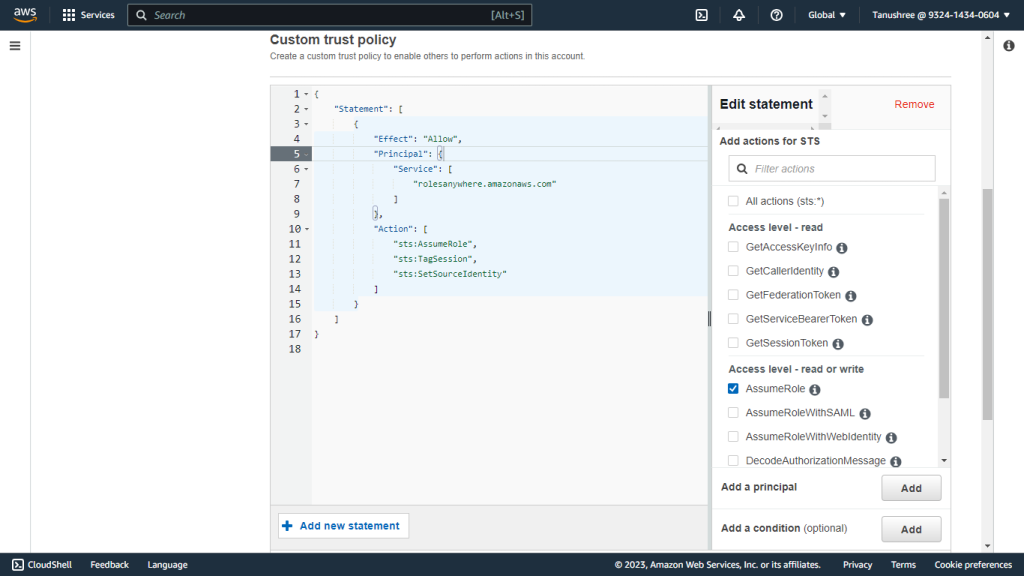Click CloudShell label in footer
Image resolution: width=1024 pixels, height=576 pixels.
click(x=50, y=564)
